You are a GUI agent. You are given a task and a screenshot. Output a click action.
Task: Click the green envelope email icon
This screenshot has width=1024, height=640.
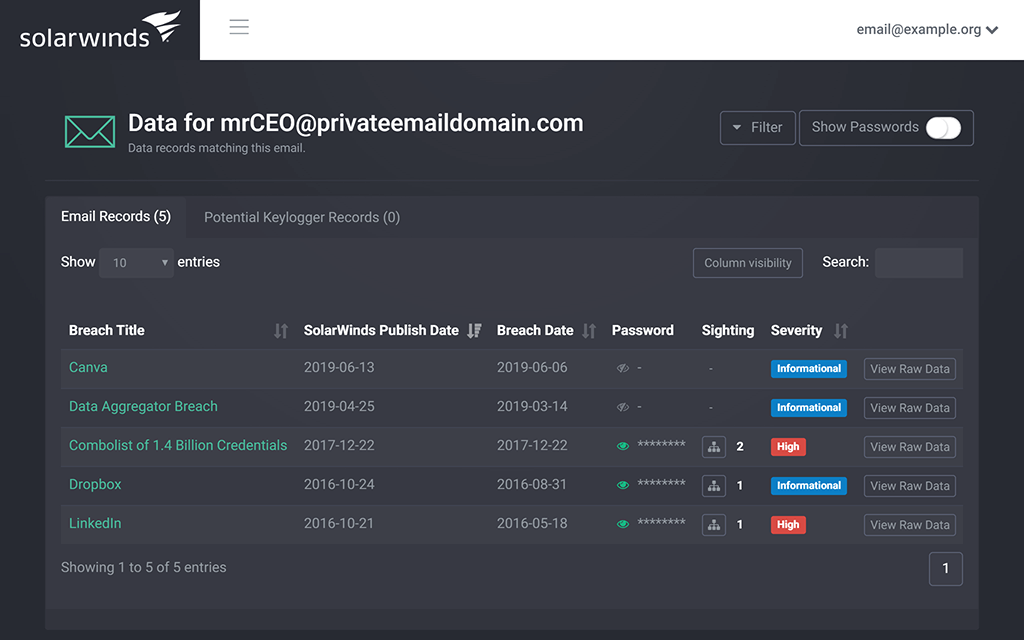tap(90, 131)
